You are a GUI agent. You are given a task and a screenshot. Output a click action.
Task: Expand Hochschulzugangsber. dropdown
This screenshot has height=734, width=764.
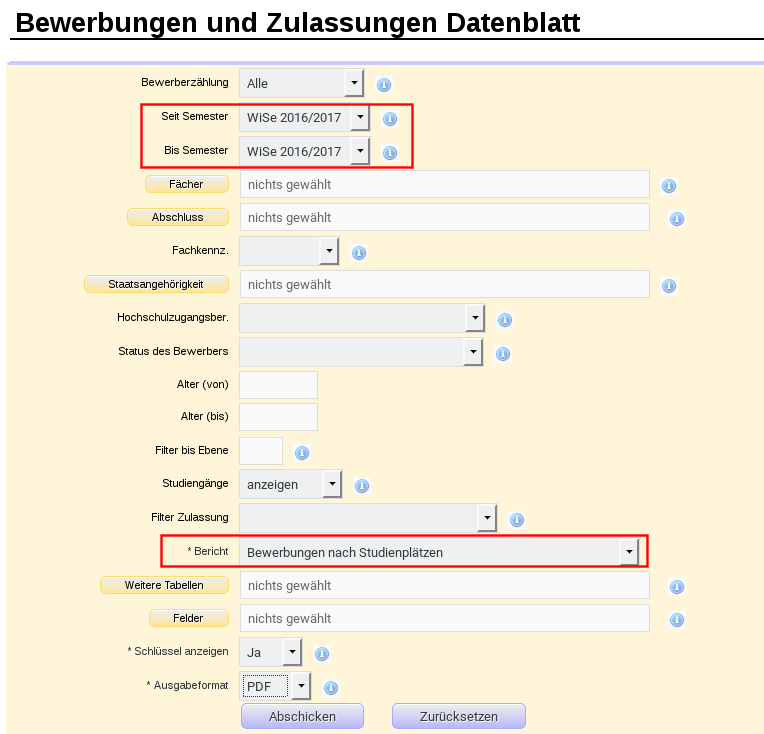click(x=362, y=318)
